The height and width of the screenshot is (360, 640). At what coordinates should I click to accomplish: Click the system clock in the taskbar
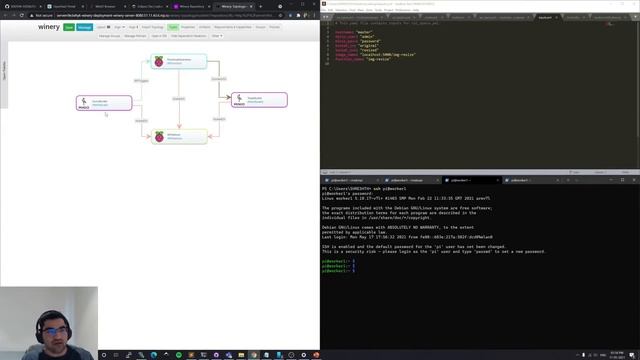point(618,355)
